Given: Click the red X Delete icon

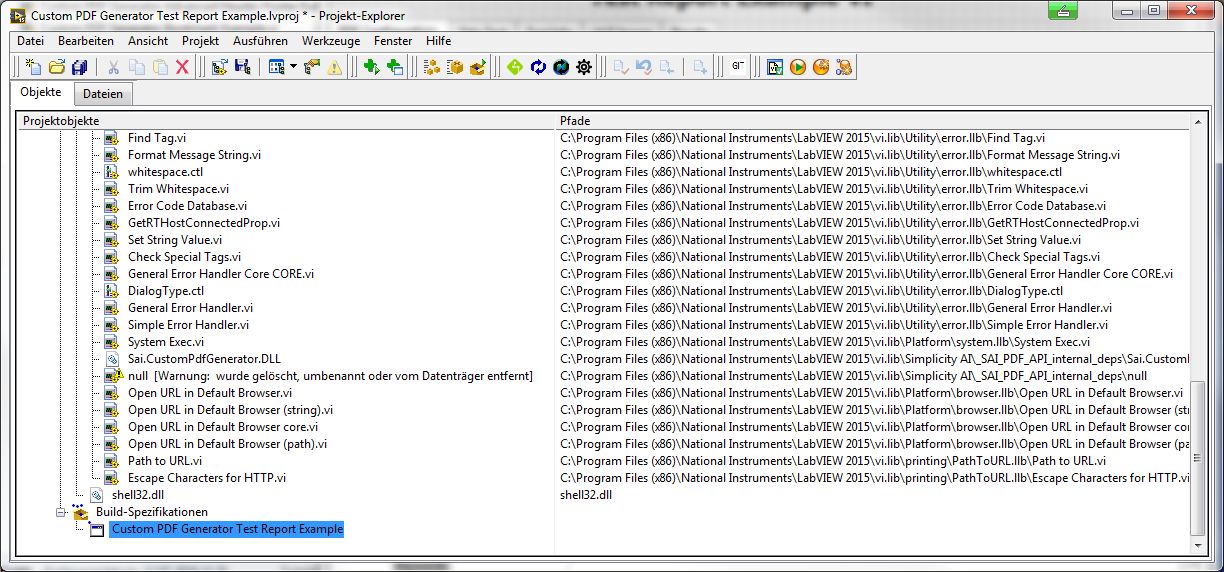Looking at the screenshot, I should tap(182, 68).
